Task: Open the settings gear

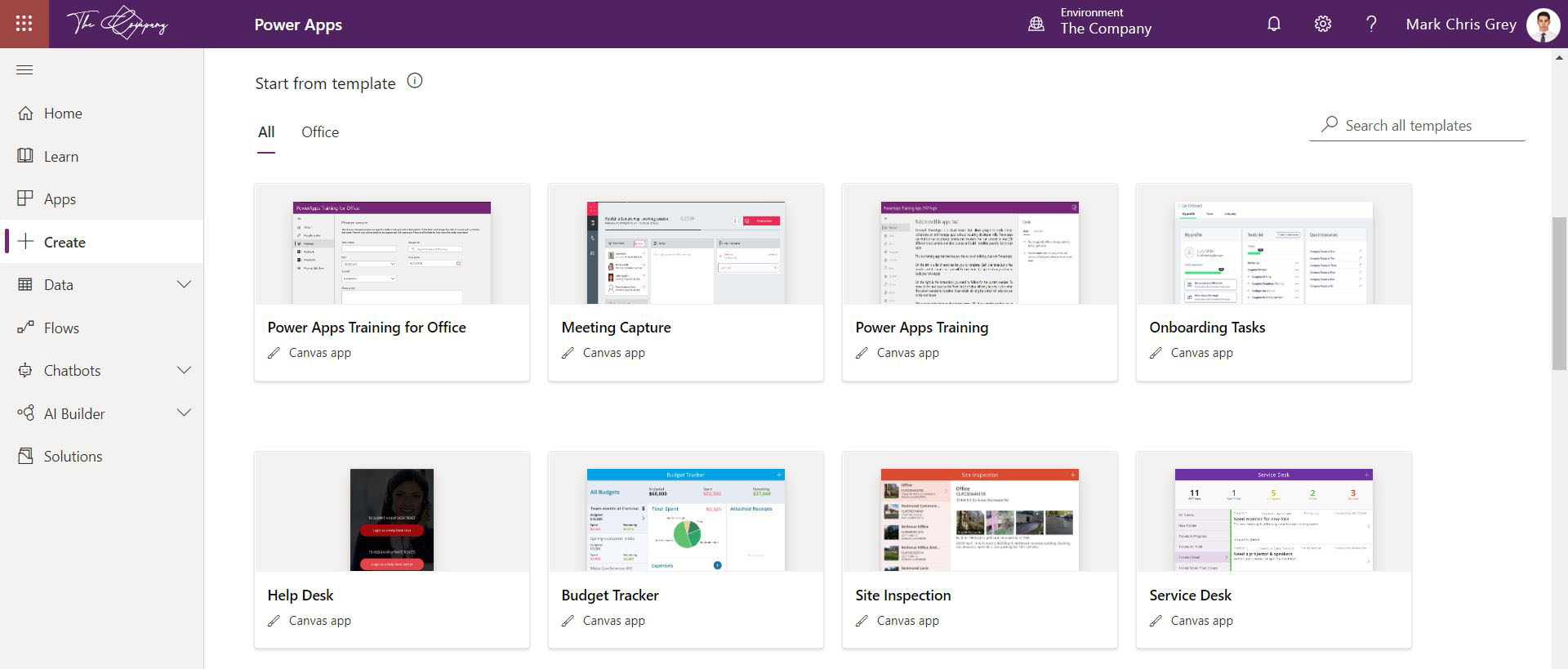Action: [1322, 24]
